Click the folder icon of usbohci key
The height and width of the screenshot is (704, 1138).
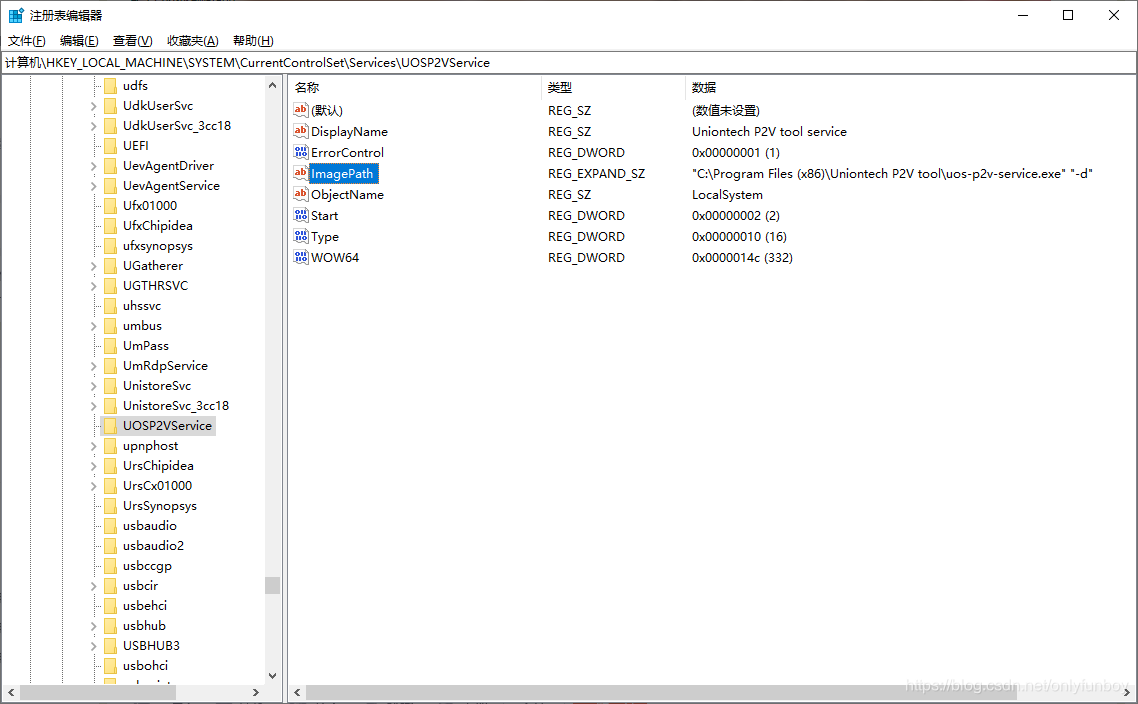tap(110, 666)
